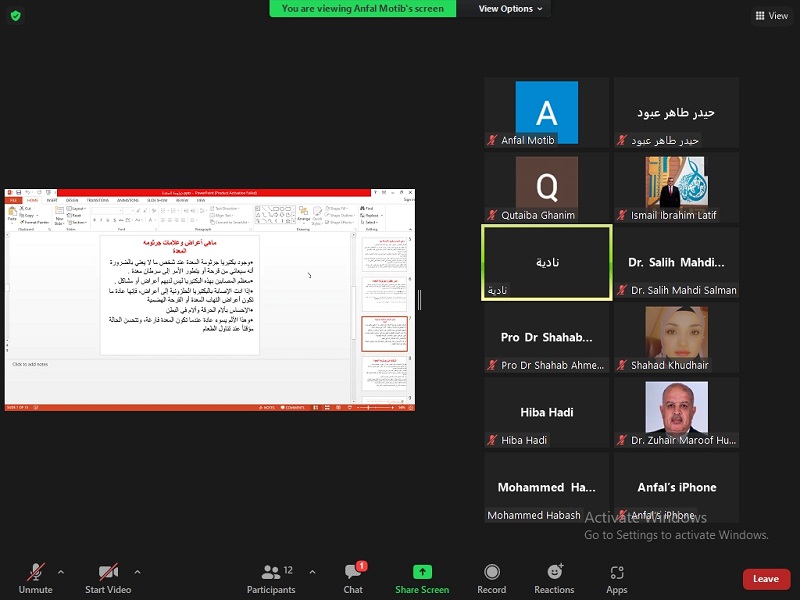The height and width of the screenshot is (600, 800).
Task: Open the Chat panel
Action: point(353,578)
